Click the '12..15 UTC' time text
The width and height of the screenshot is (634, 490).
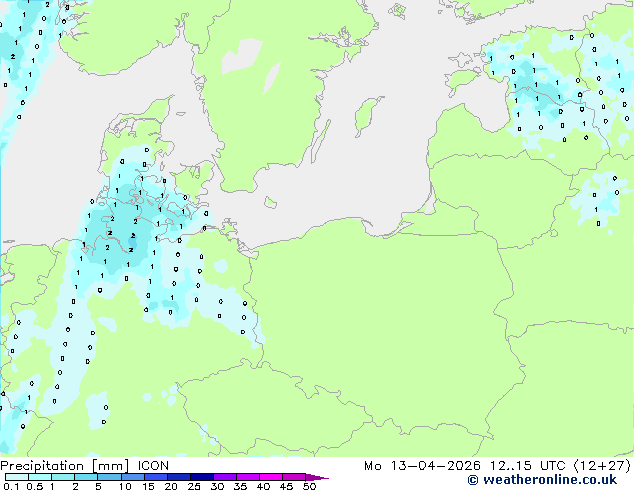[x=527, y=466]
